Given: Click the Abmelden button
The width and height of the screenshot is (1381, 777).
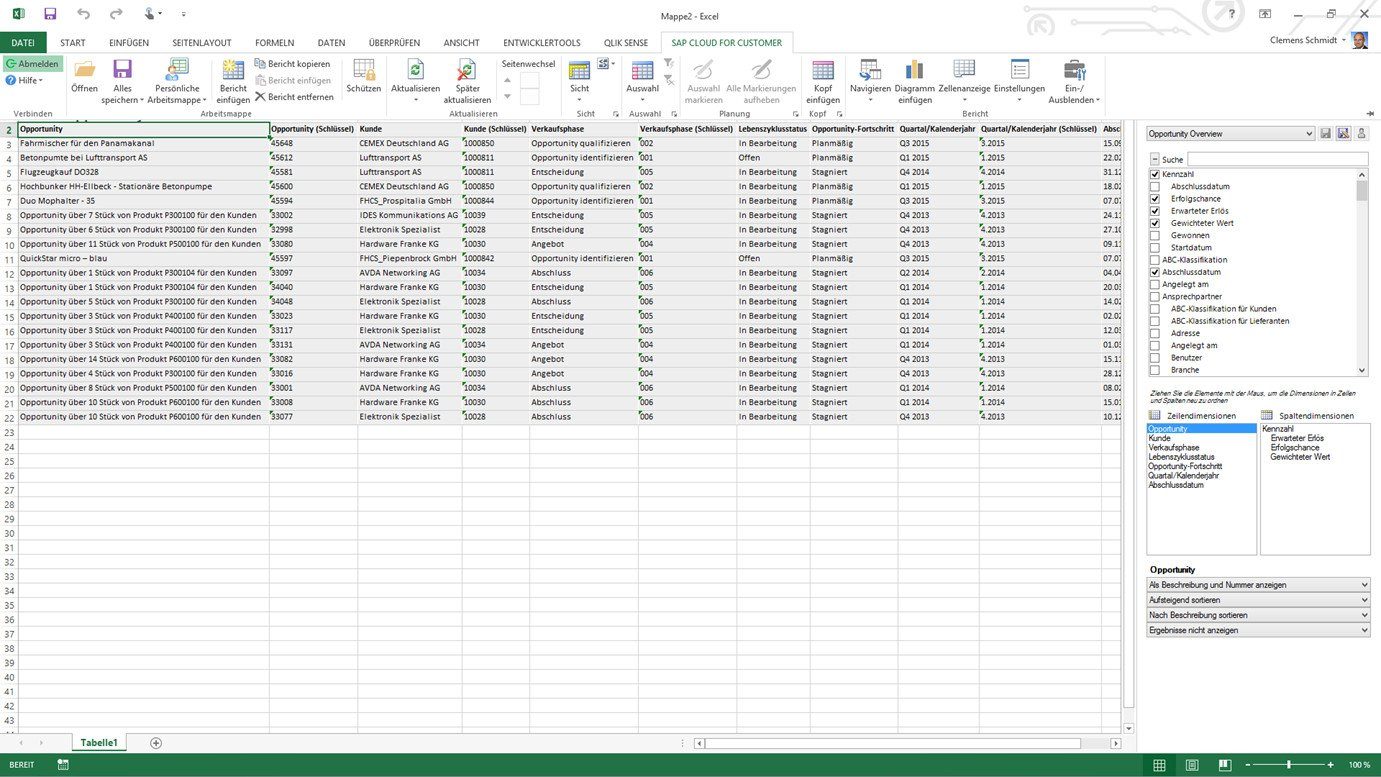Looking at the screenshot, I should pyautogui.click(x=32, y=64).
